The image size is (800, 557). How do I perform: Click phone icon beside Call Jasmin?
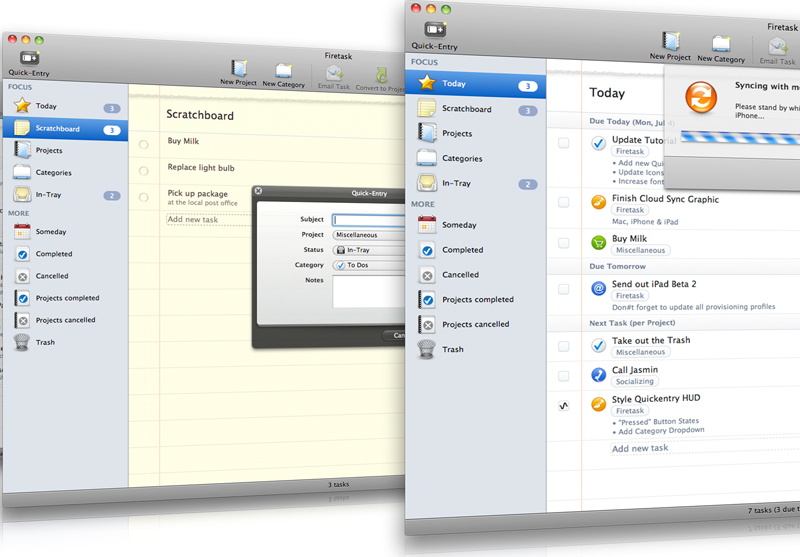(x=598, y=375)
